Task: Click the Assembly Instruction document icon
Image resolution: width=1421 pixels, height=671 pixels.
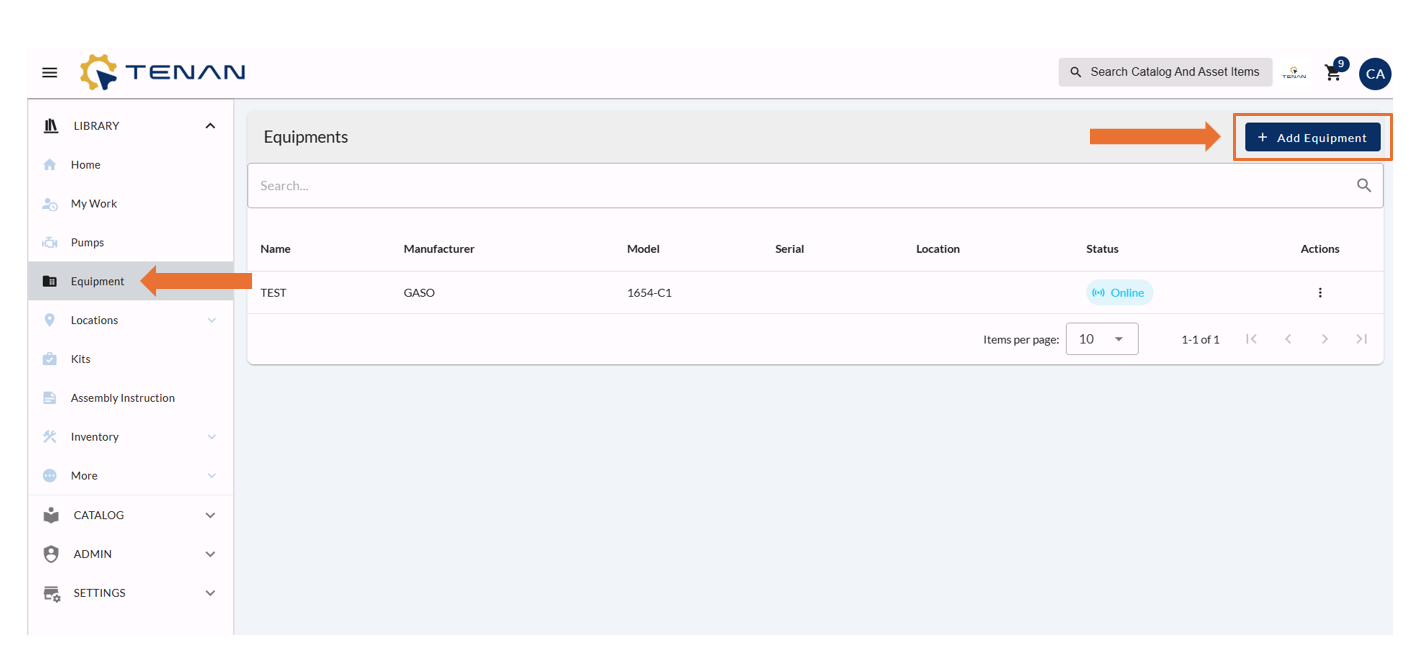Action: [50, 398]
